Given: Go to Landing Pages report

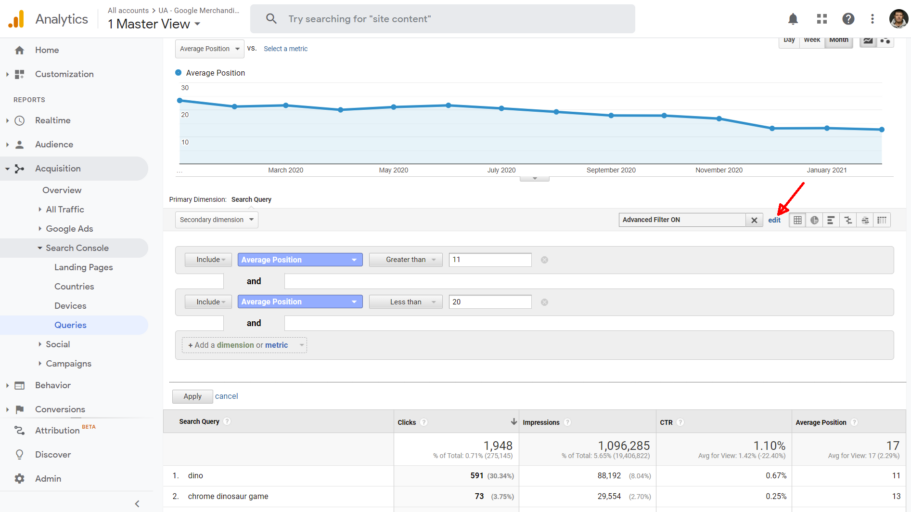Looking at the screenshot, I should tap(84, 267).
